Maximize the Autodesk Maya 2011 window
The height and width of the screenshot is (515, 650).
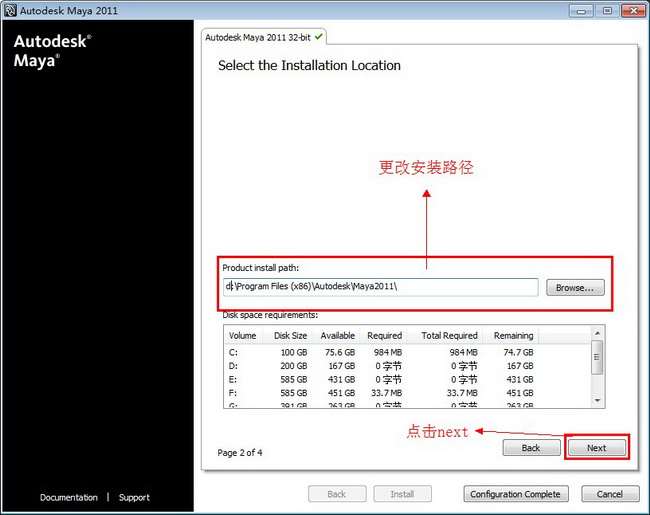(607, 10)
